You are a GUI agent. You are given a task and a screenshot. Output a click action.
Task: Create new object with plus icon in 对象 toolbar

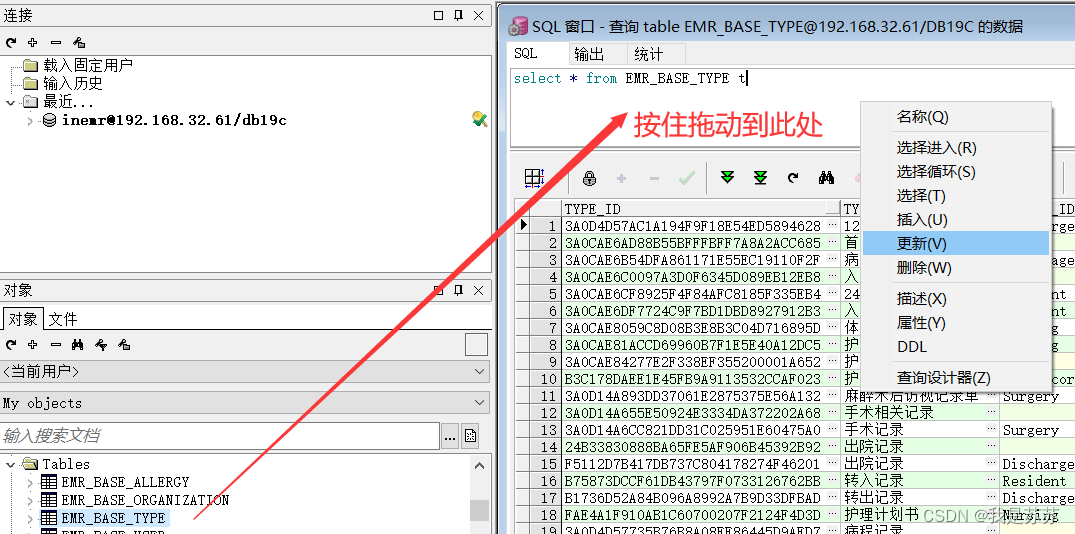(x=32, y=345)
